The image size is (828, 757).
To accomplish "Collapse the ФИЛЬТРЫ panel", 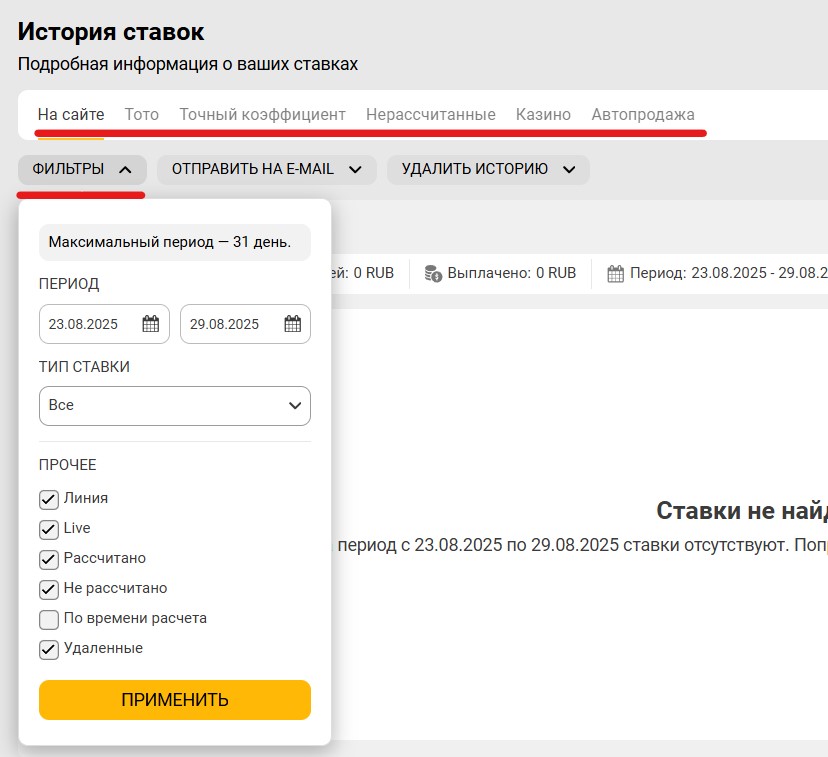I will click(x=81, y=169).
